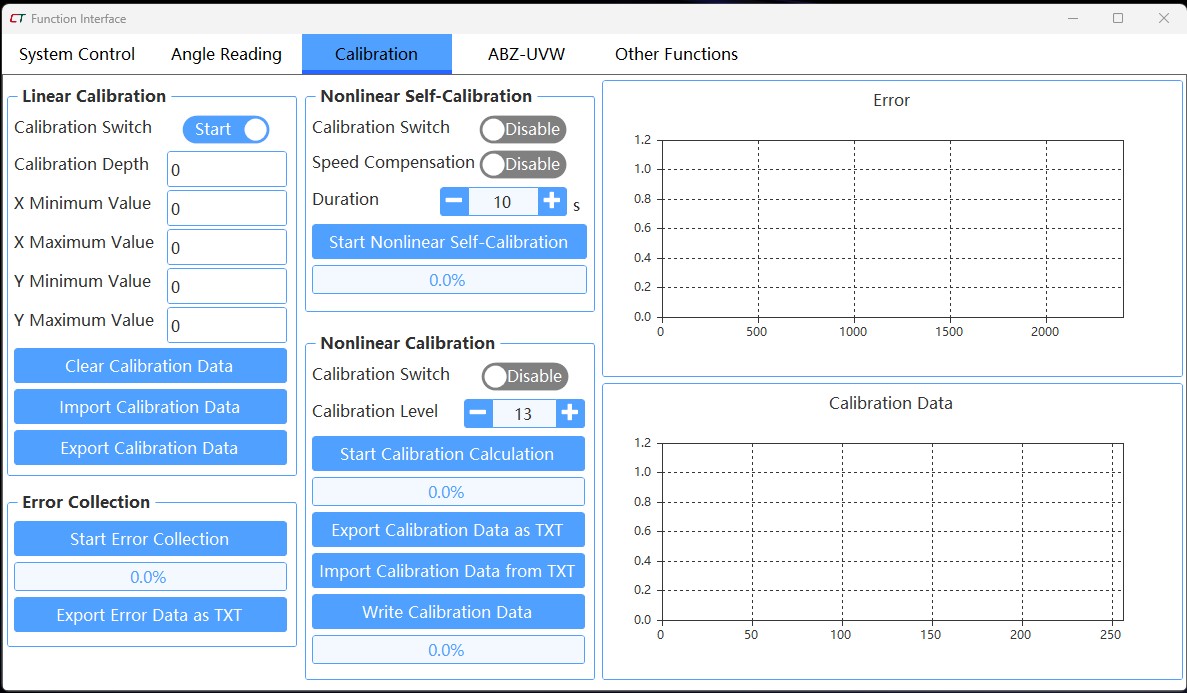Decrease Duration with the minus button
Screen dimensions: 1187x693
[x=454, y=201]
